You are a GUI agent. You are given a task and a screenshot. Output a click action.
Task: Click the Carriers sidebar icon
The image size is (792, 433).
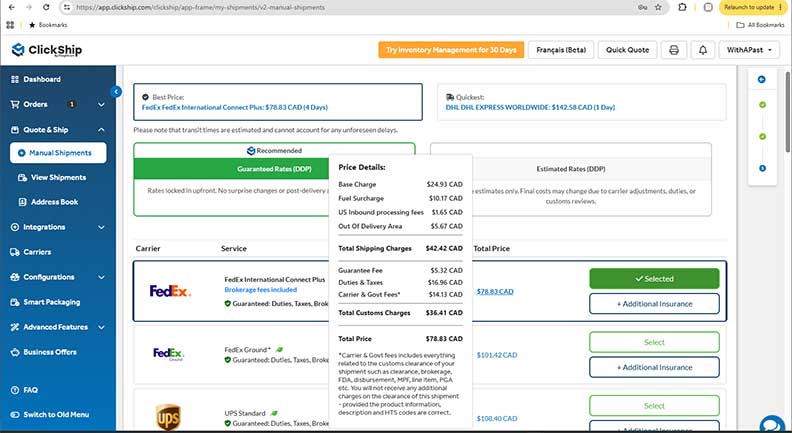click(x=15, y=252)
